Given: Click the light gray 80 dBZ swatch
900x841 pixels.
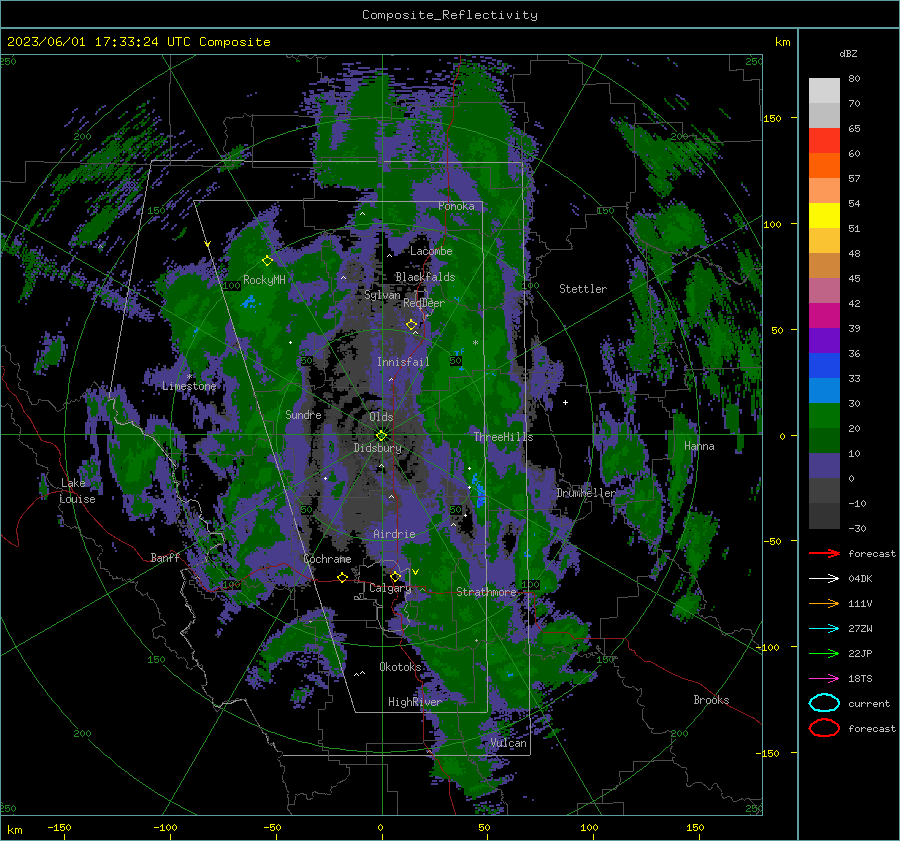Looking at the screenshot, I should coord(824,90).
